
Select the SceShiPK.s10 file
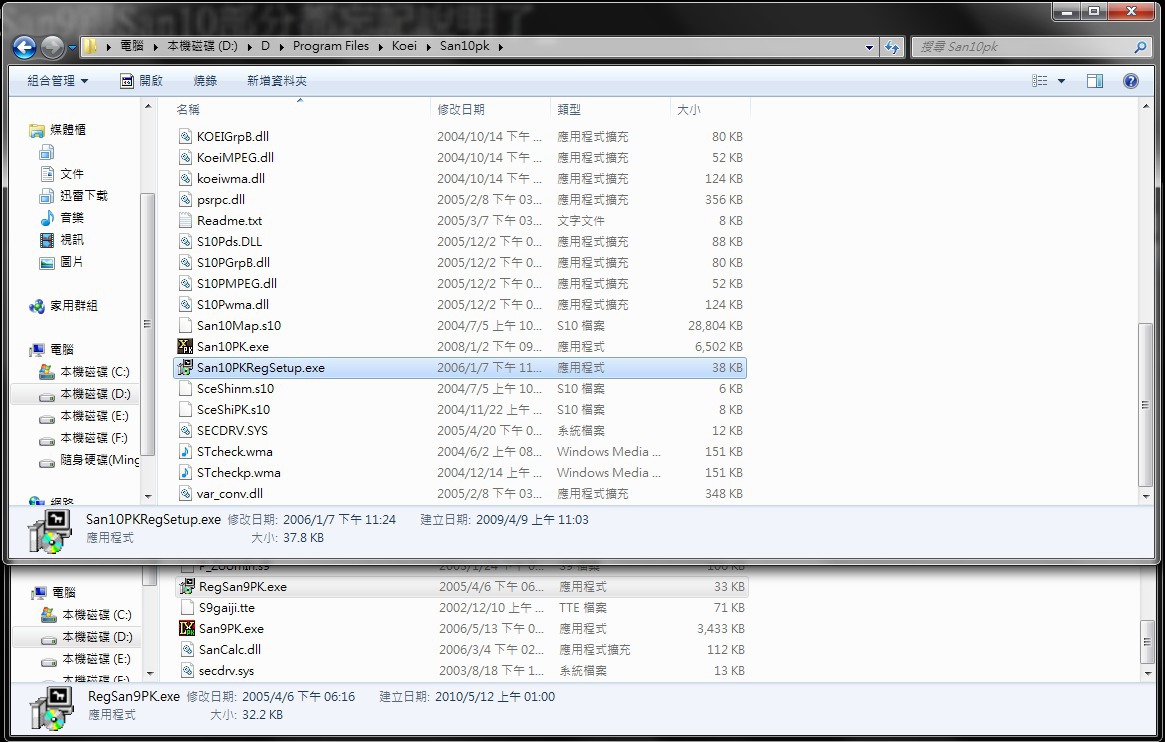233,409
